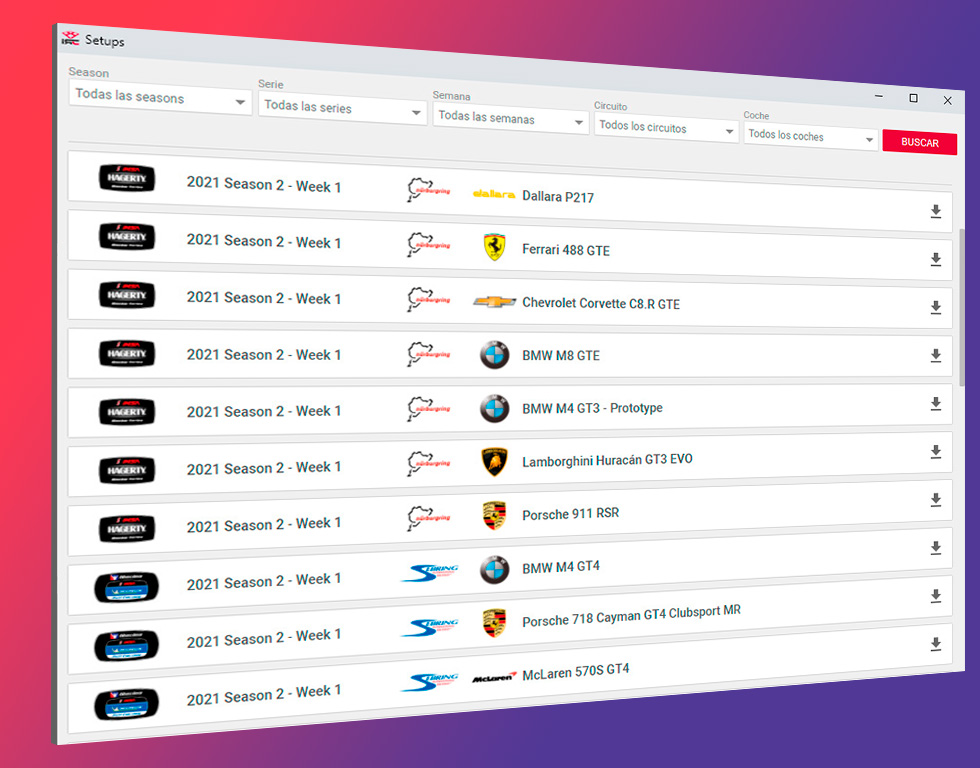
Task: Click the BMW logo beside M8 GTE
Action: (x=494, y=355)
